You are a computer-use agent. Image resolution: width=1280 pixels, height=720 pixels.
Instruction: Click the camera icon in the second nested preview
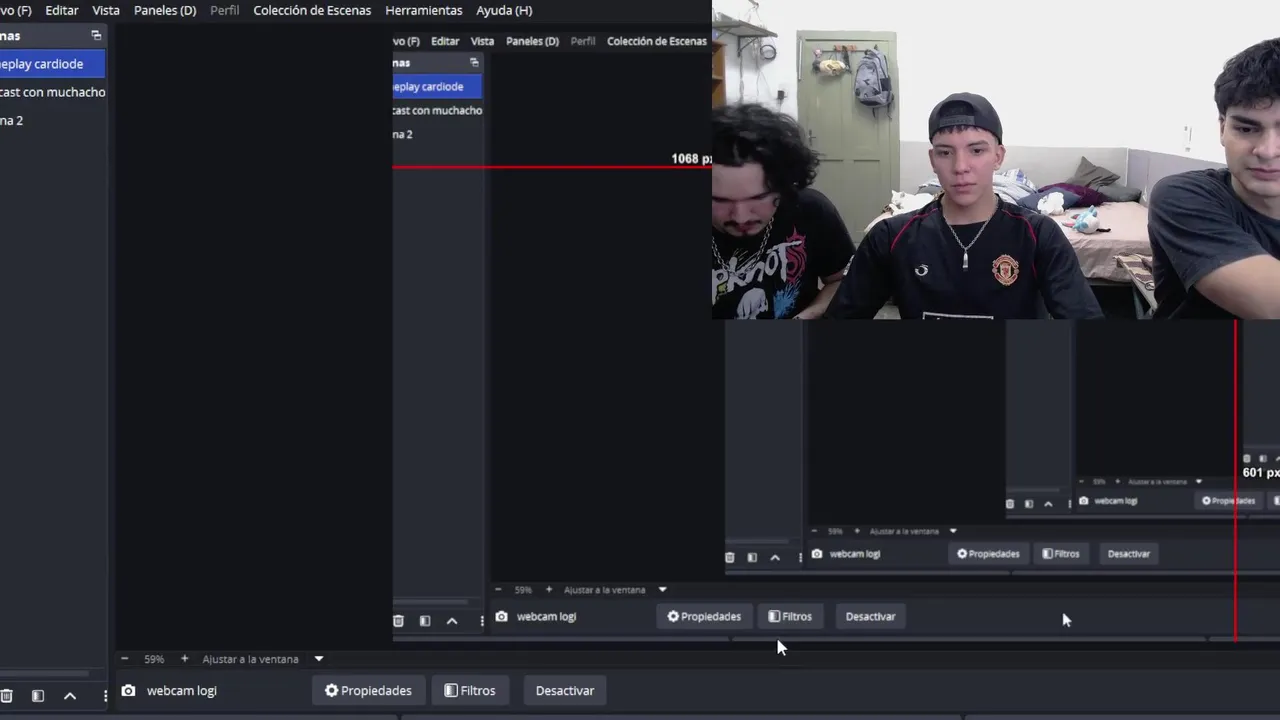point(817,554)
